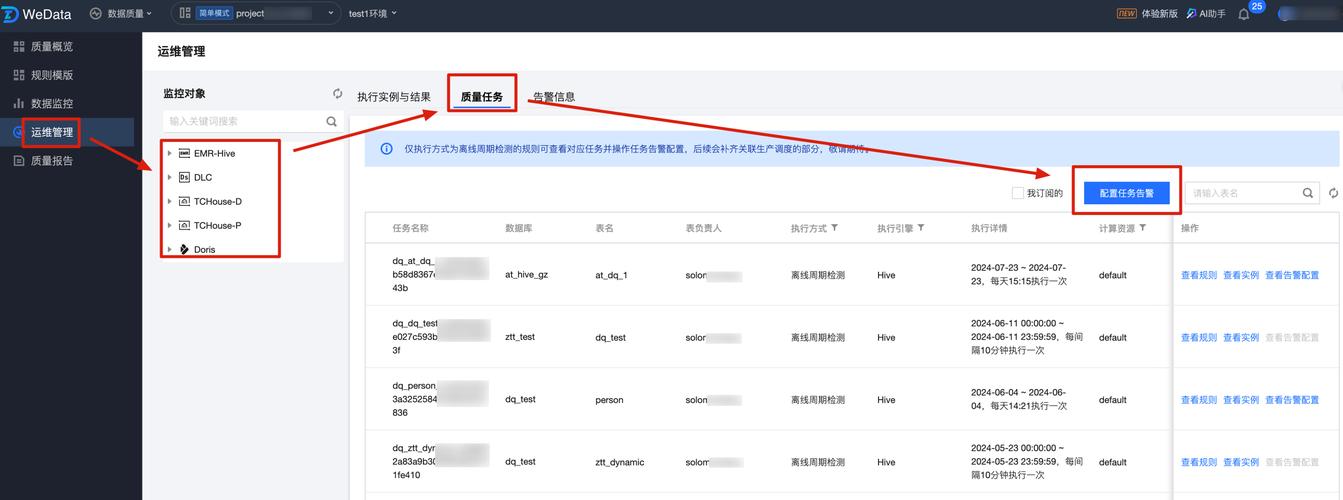This screenshot has height=500, width=1343.
Task: Open the test1环境 environment dropdown
Action: (372, 14)
